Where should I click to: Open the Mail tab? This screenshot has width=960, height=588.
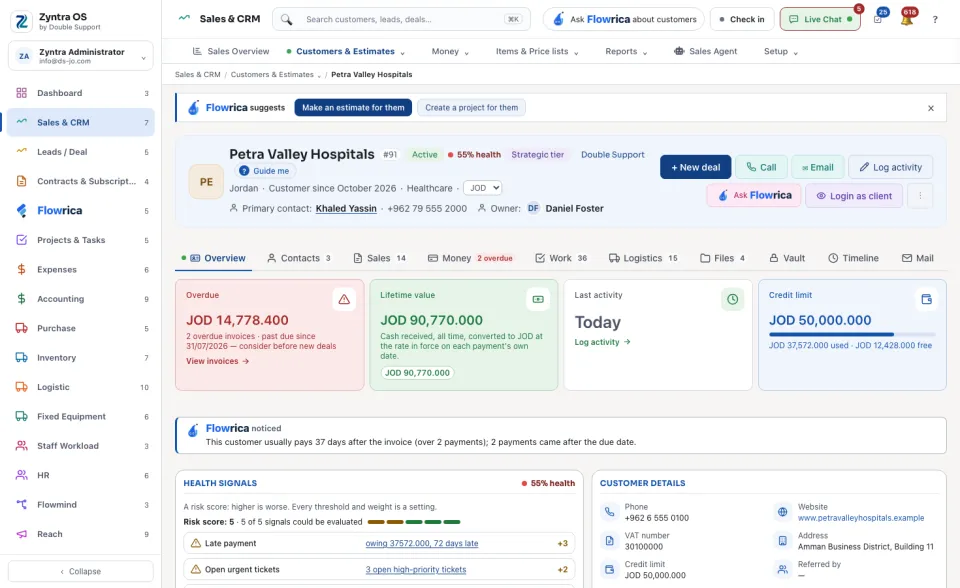(918, 258)
